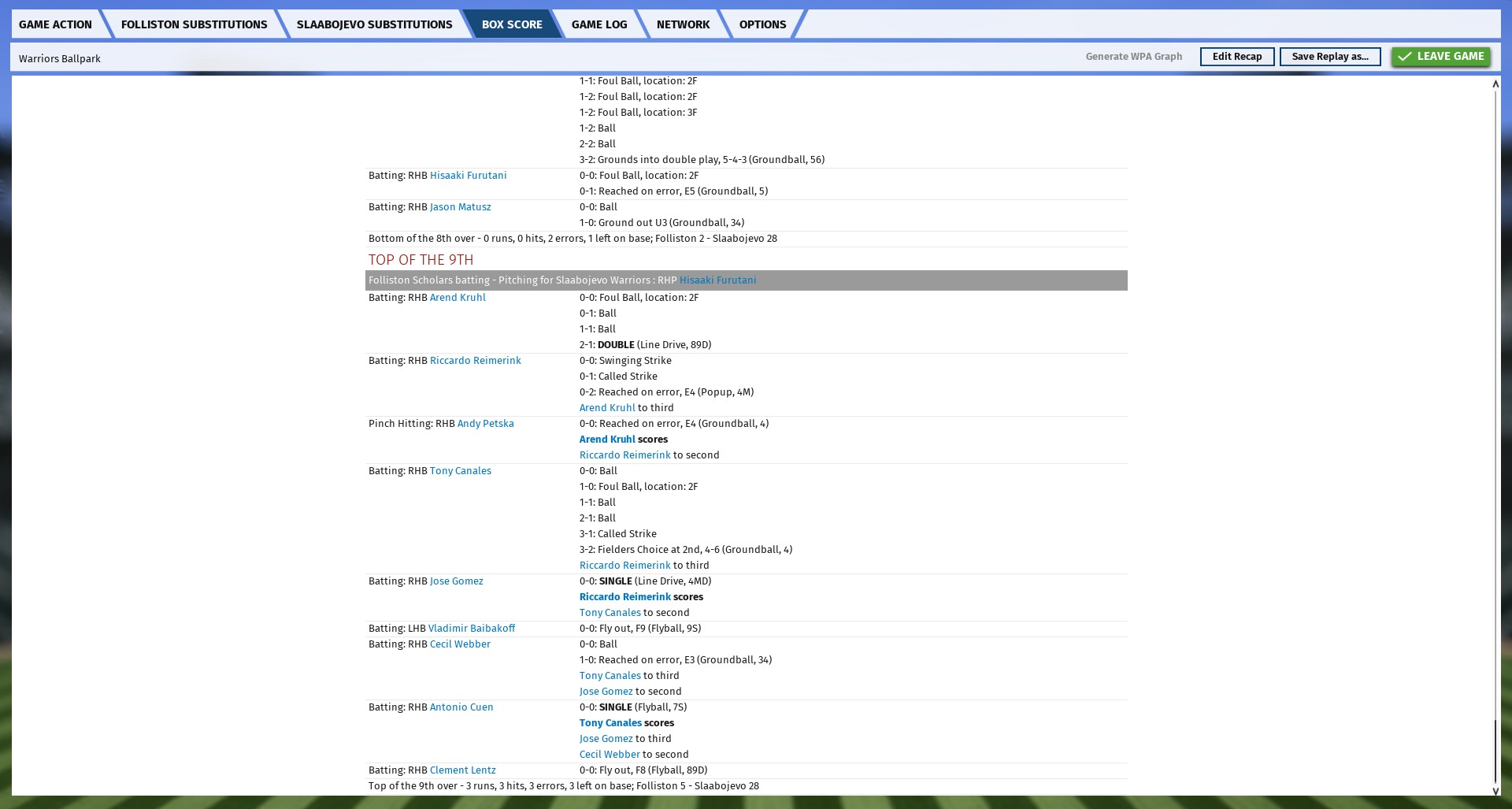Screen dimensions: 1512x809
Task: Click the green Leave Game button
Action: pos(1440,57)
